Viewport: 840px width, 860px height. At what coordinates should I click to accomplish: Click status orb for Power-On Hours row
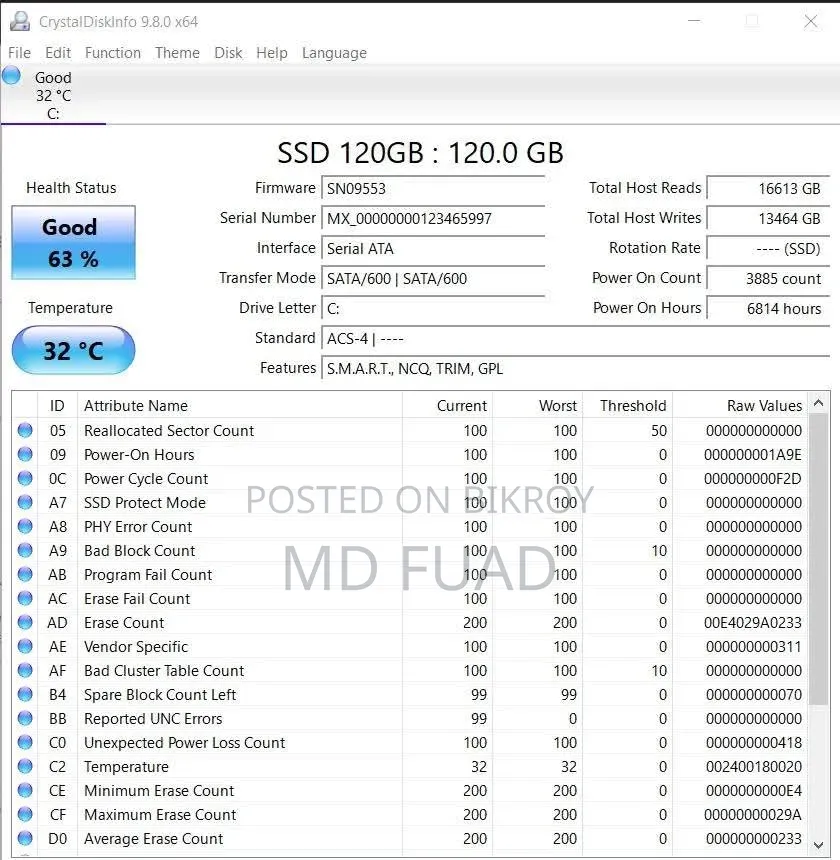click(25, 454)
